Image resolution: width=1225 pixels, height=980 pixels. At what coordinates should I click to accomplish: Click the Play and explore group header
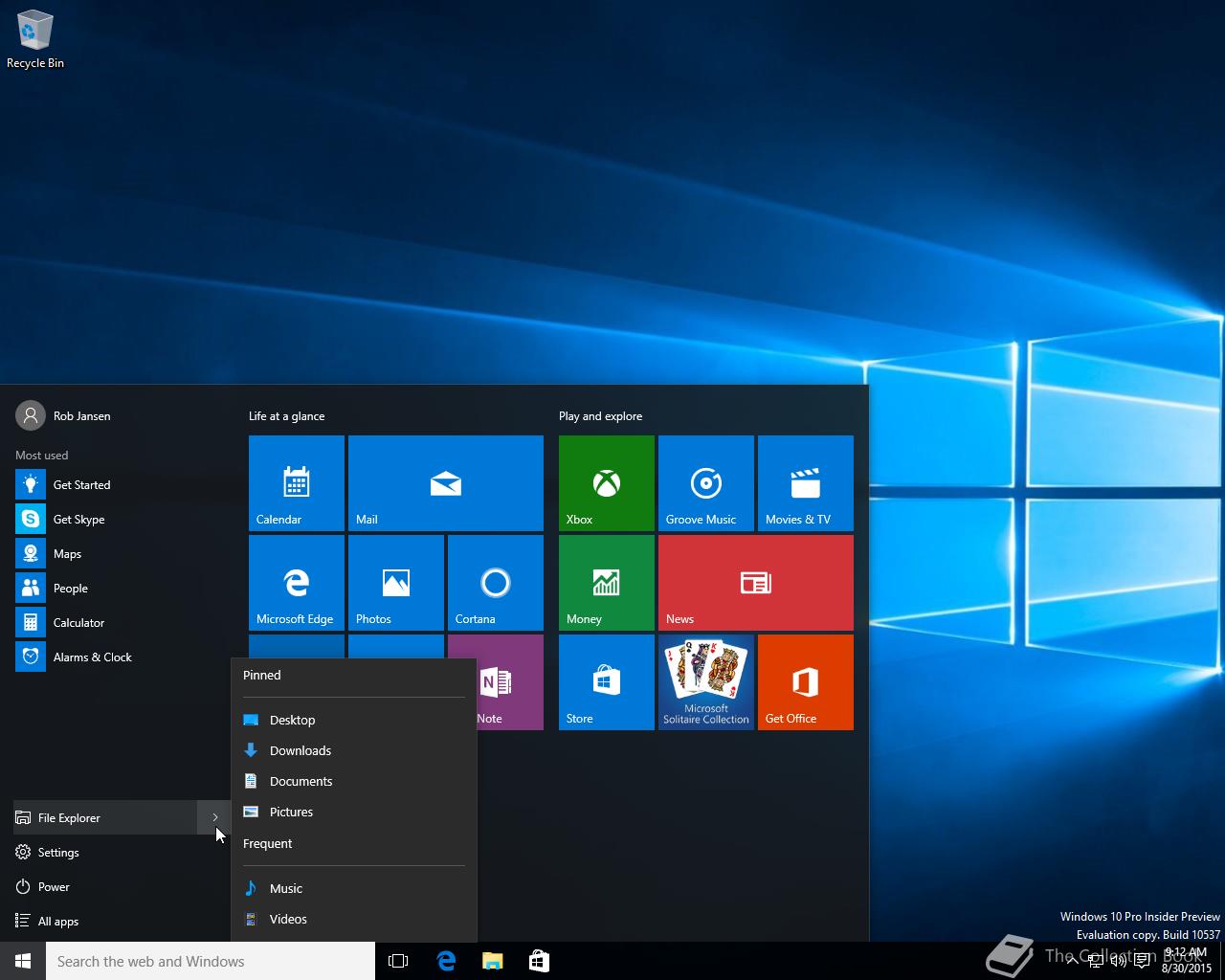600,416
